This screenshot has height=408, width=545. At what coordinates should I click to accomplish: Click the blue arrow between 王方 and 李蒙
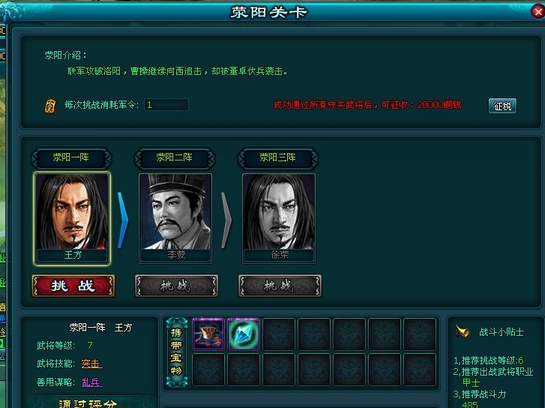click(x=123, y=220)
